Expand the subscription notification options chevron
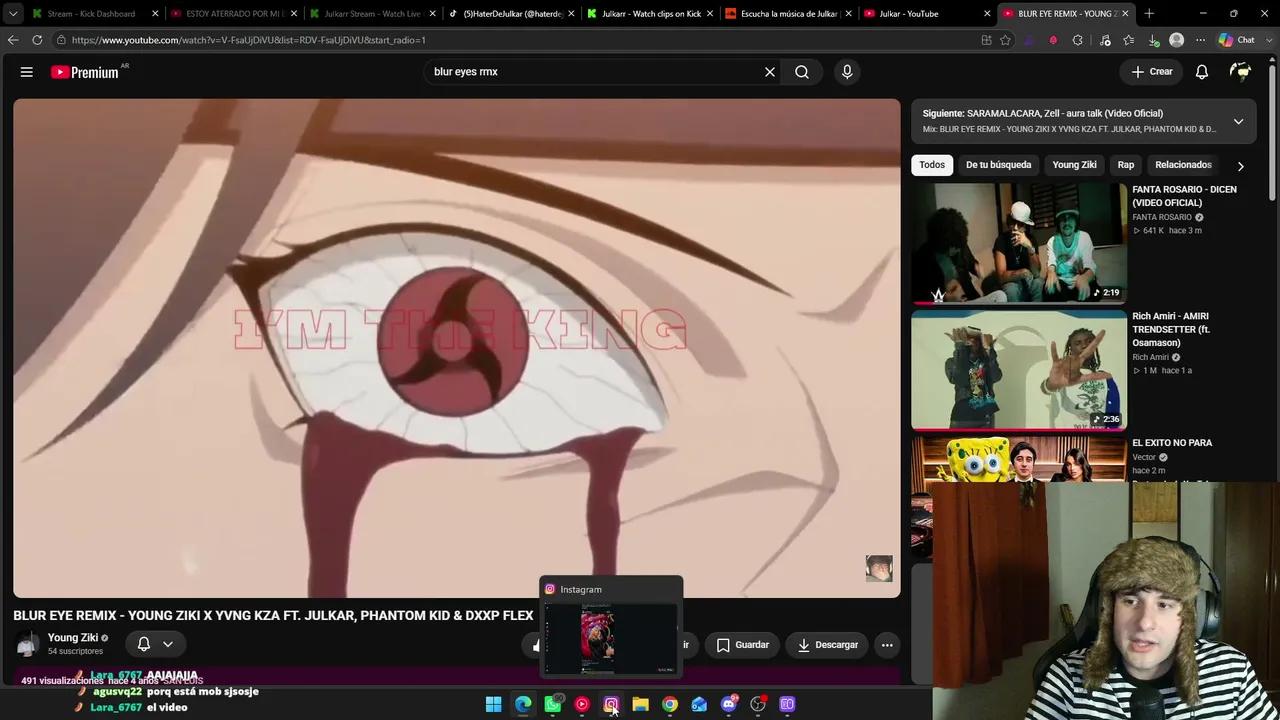Viewport: 1280px width, 720px height. click(x=168, y=644)
